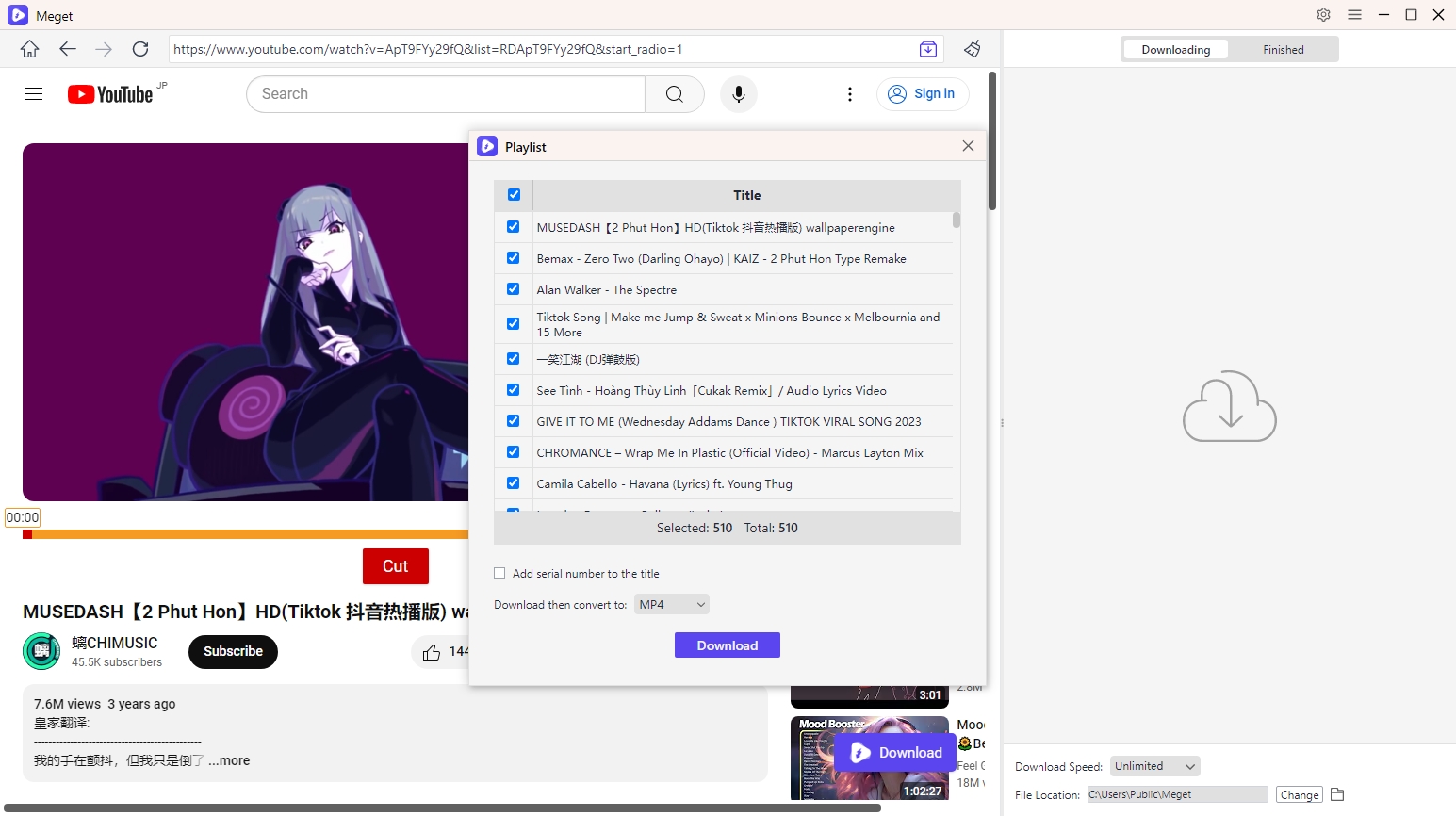
Task: Uncheck Bemax - Zero Two entry
Action: 513,258
